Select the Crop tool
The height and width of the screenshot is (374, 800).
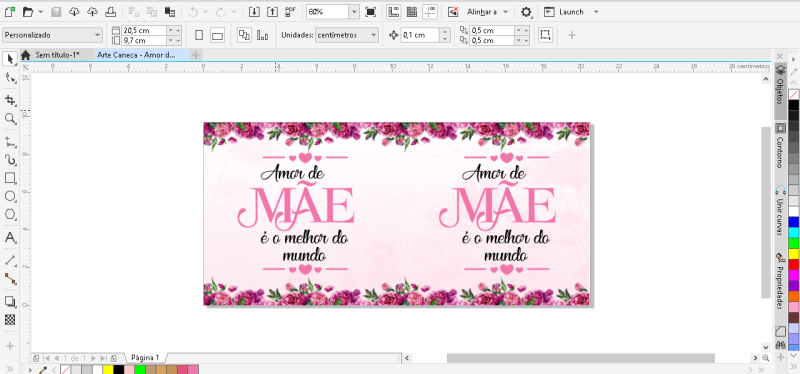(x=10, y=100)
